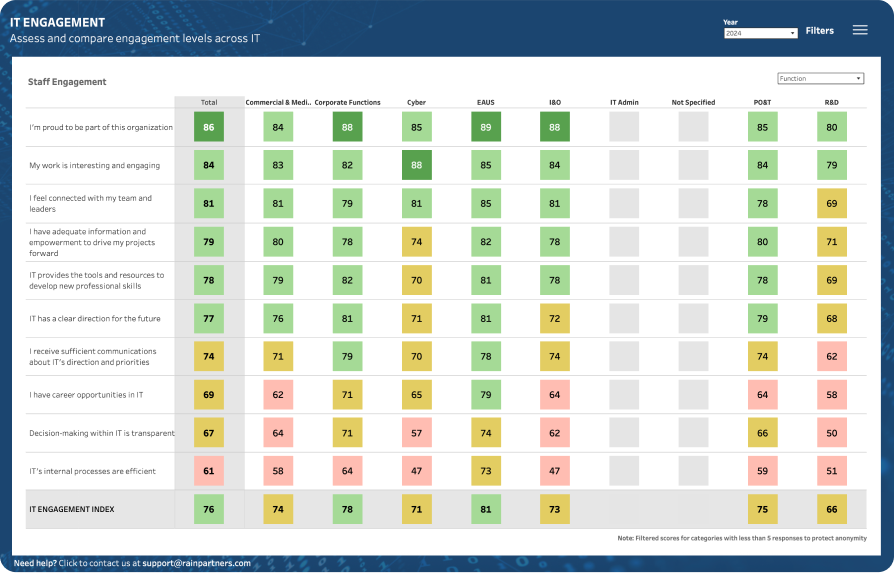Click Cyber score 74 in adequate information row
This screenshot has height=573, width=894.
(416, 242)
